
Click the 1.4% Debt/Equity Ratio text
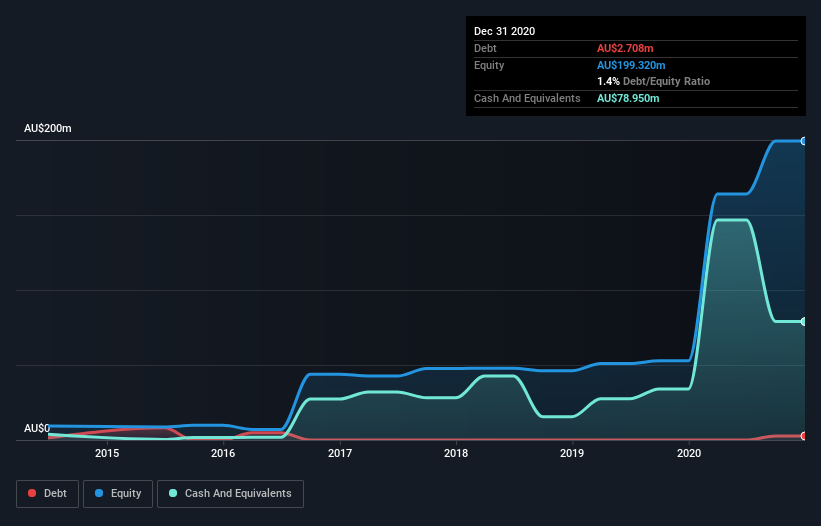[x=653, y=82]
